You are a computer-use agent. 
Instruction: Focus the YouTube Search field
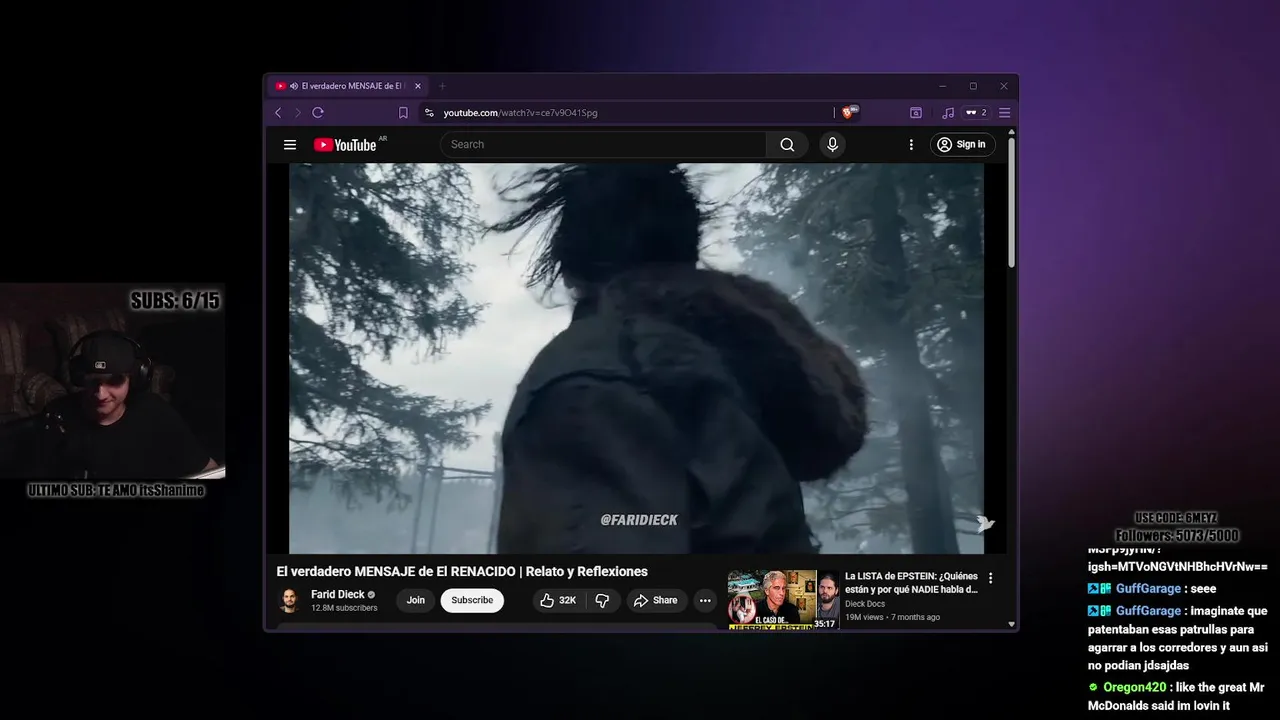(x=603, y=145)
